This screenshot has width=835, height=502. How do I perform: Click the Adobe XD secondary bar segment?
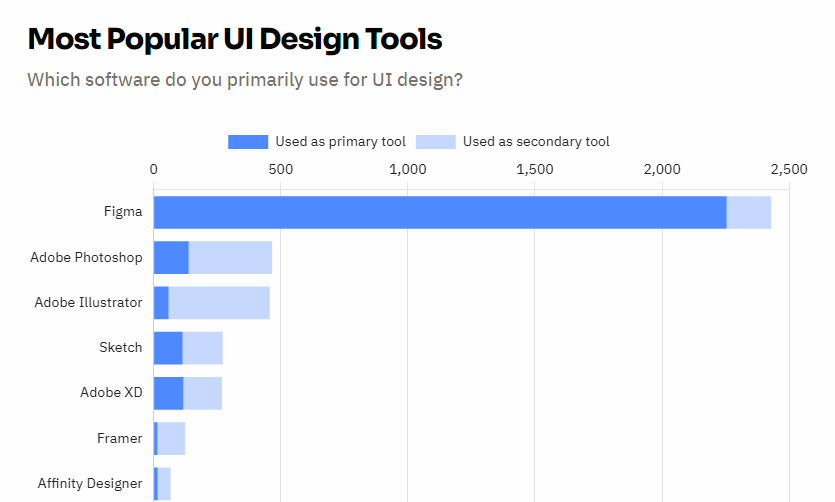coord(203,393)
